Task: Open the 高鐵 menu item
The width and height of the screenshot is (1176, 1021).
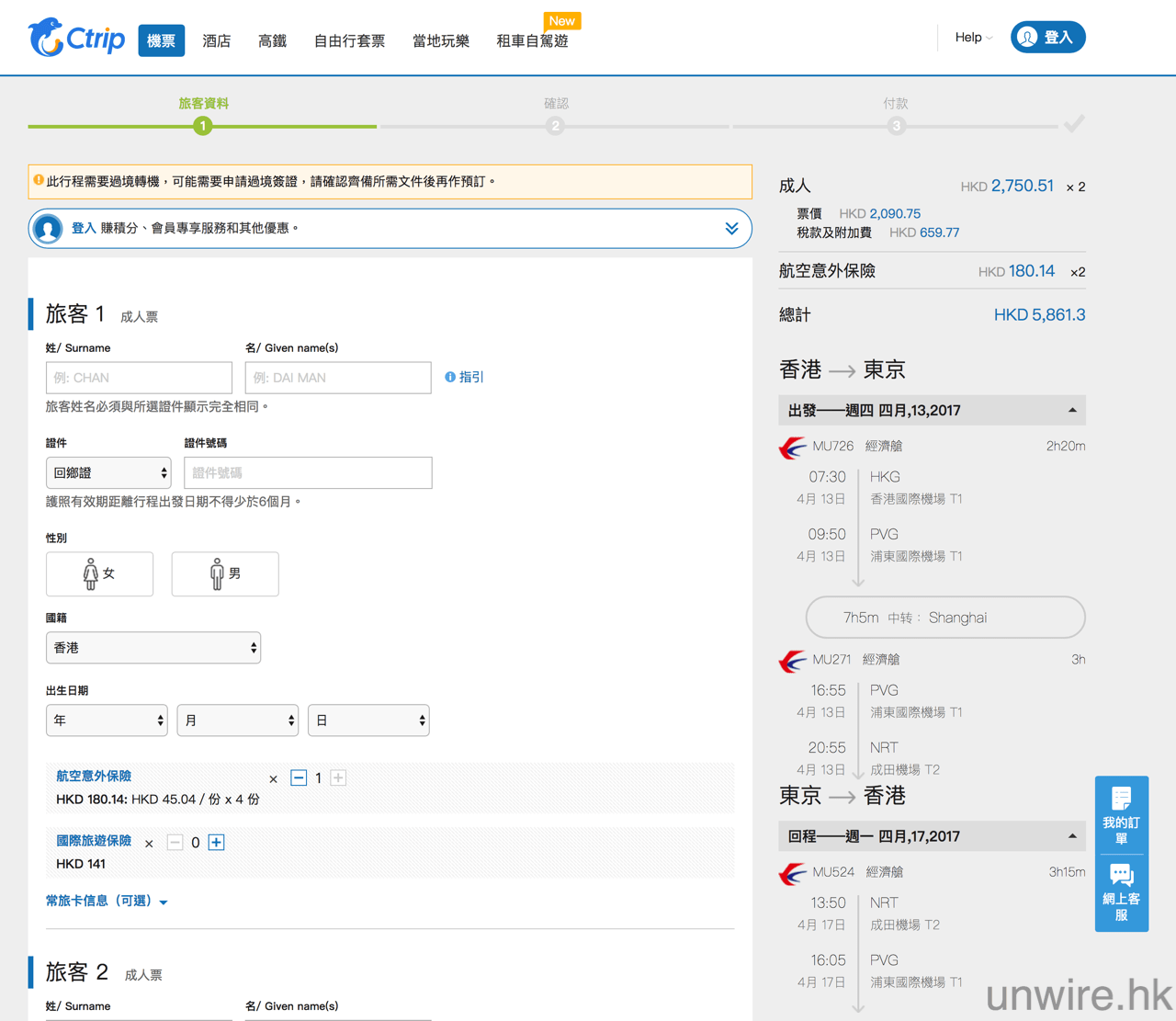Action: pos(272,41)
